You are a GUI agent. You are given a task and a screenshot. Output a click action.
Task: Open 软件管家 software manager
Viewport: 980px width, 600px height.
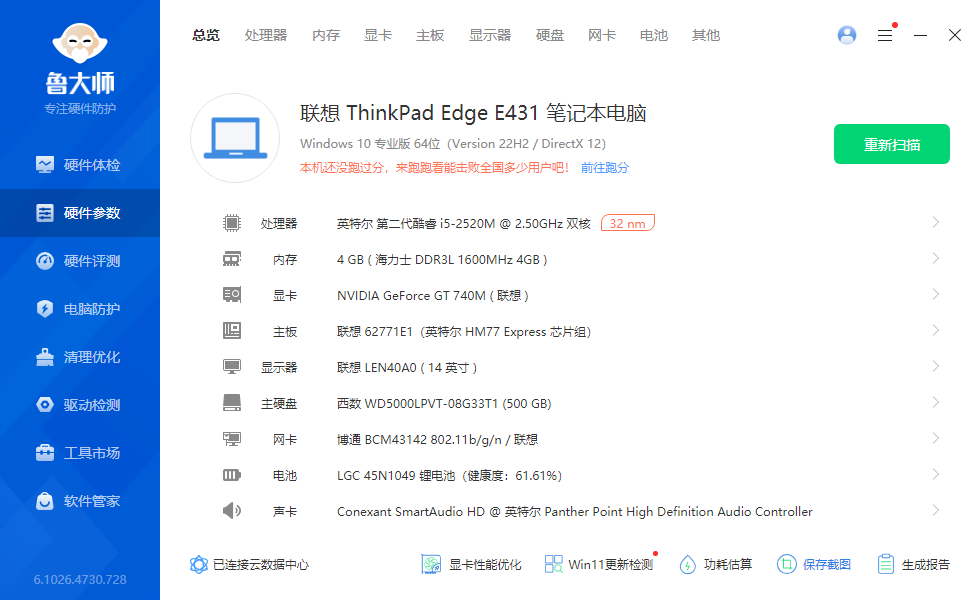(79, 501)
